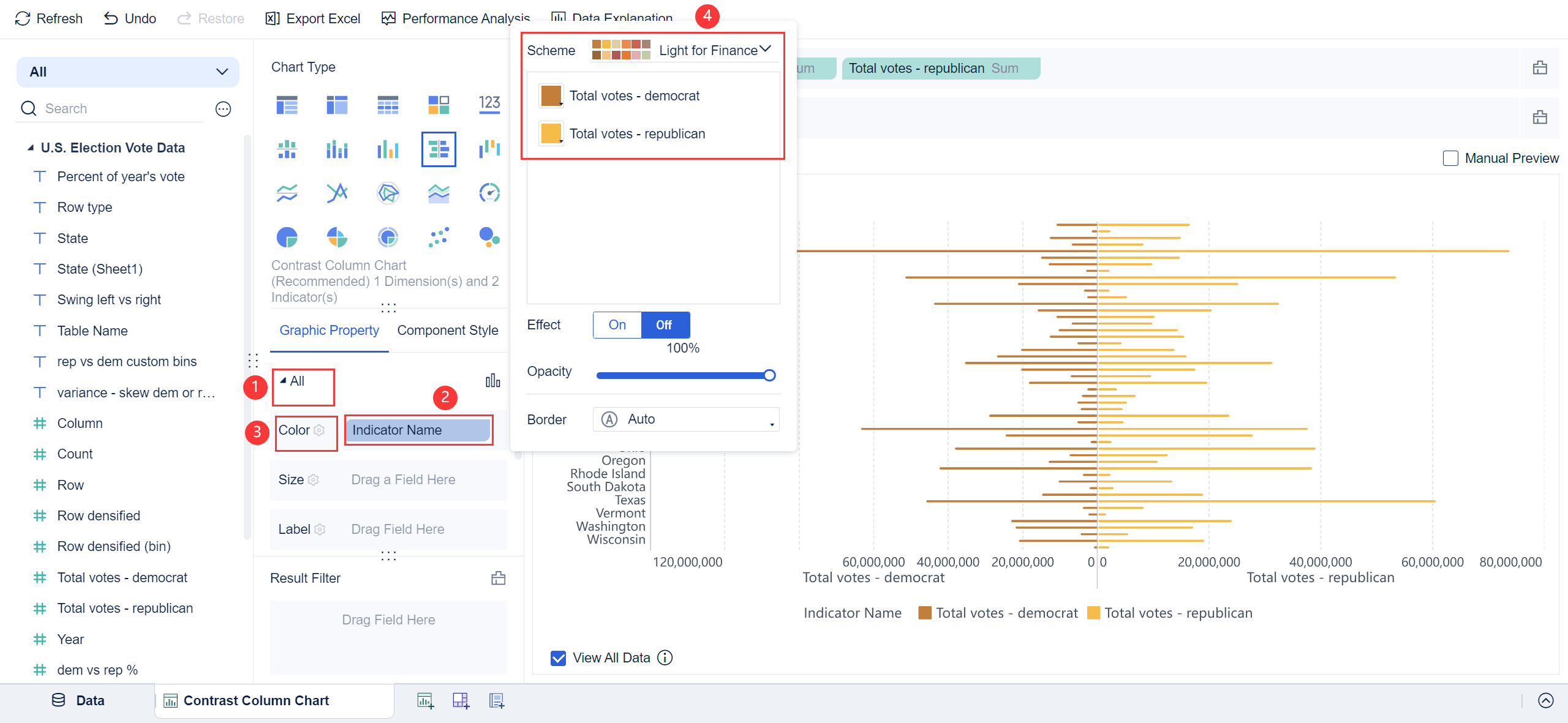Choose the scatter plot chart icon

[439, 237]
